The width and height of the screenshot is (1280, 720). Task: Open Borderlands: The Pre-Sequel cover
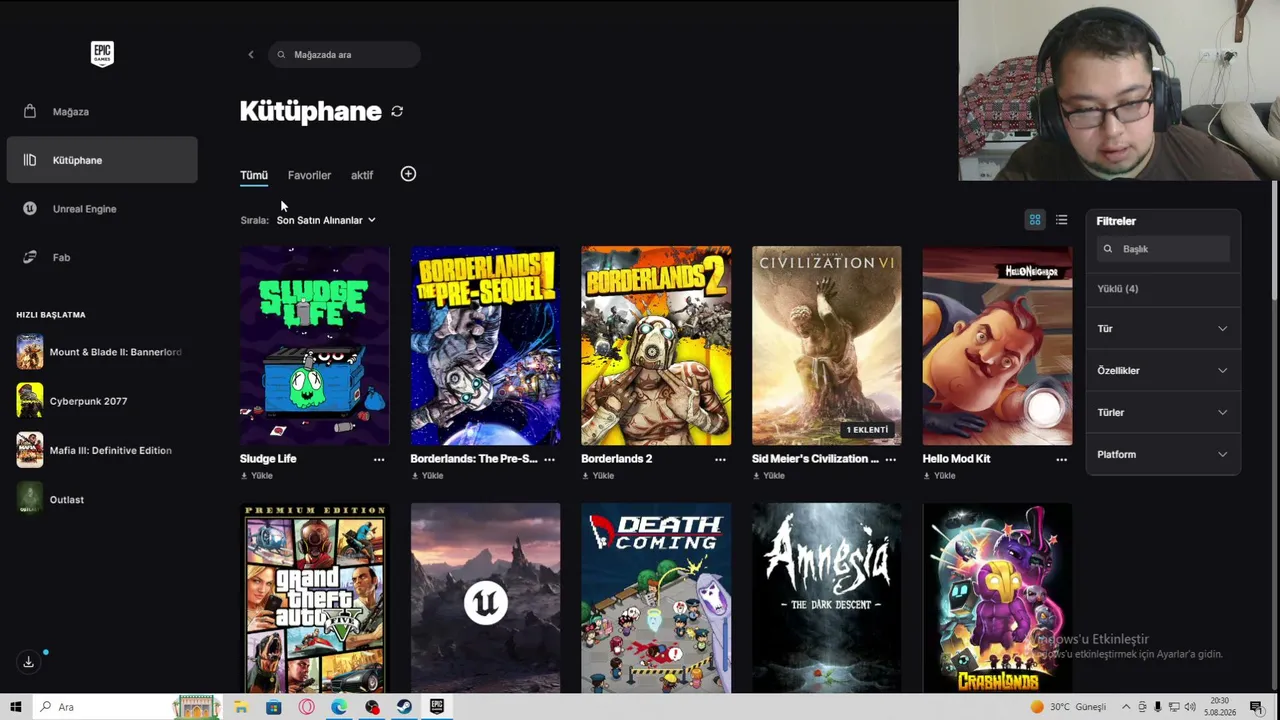[485, 345]
